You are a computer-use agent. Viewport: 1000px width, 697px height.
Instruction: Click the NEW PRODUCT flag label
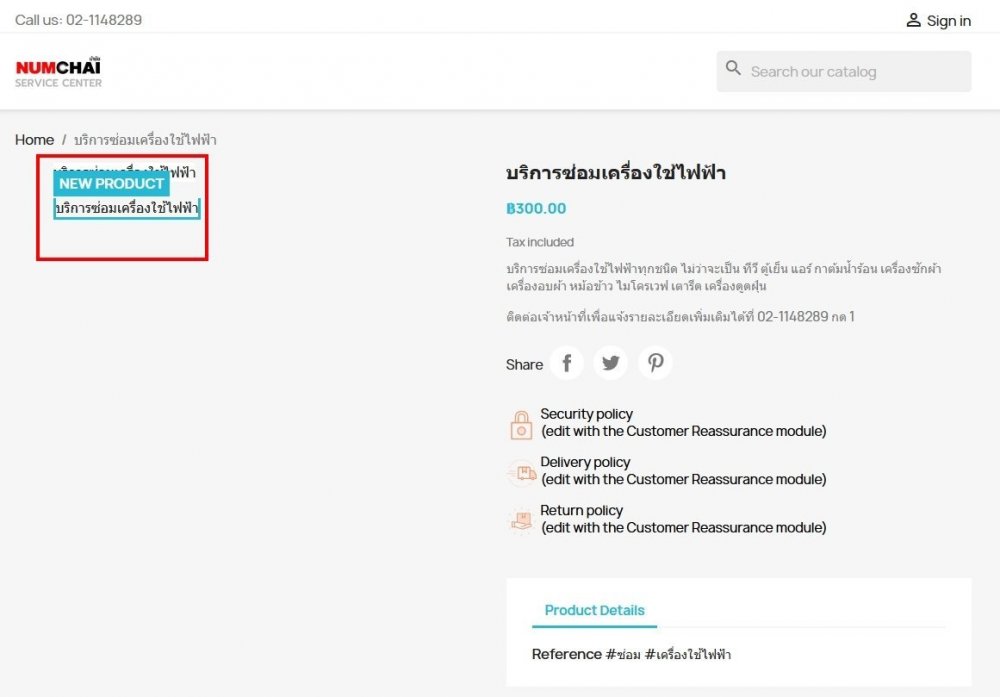point(112,184)
